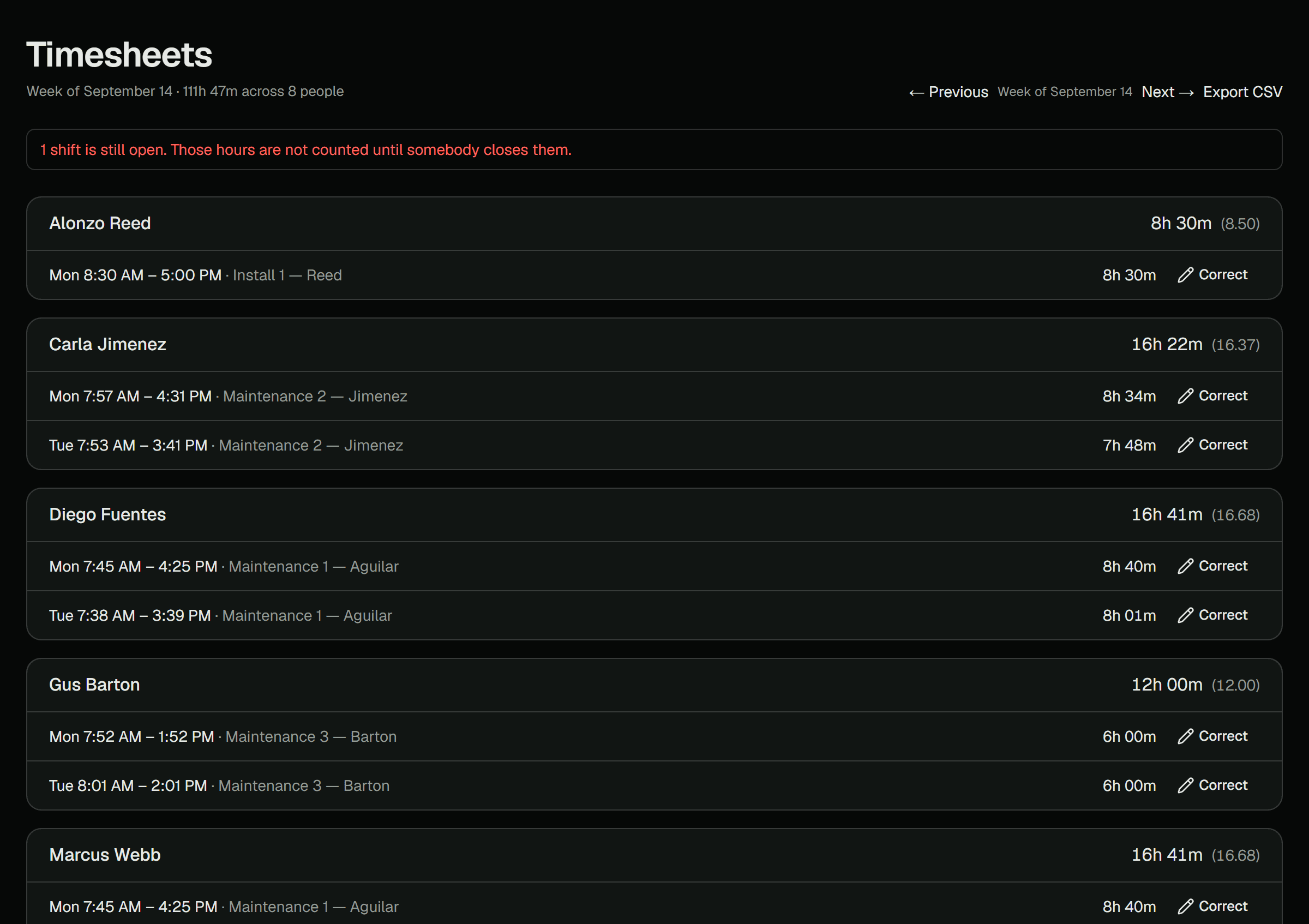Viewport: 1309px width, 924px height.
Task: Click 'Tue 8:01 AM – 2:01 PM' shift time
Action: pos(128,785)
